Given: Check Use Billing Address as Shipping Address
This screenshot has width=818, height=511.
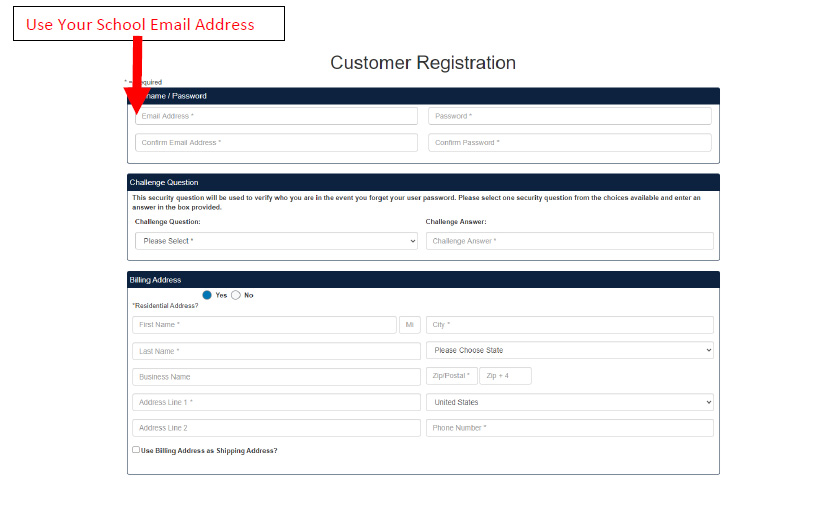Looking at the screenshot, I should tap(136, 450).
